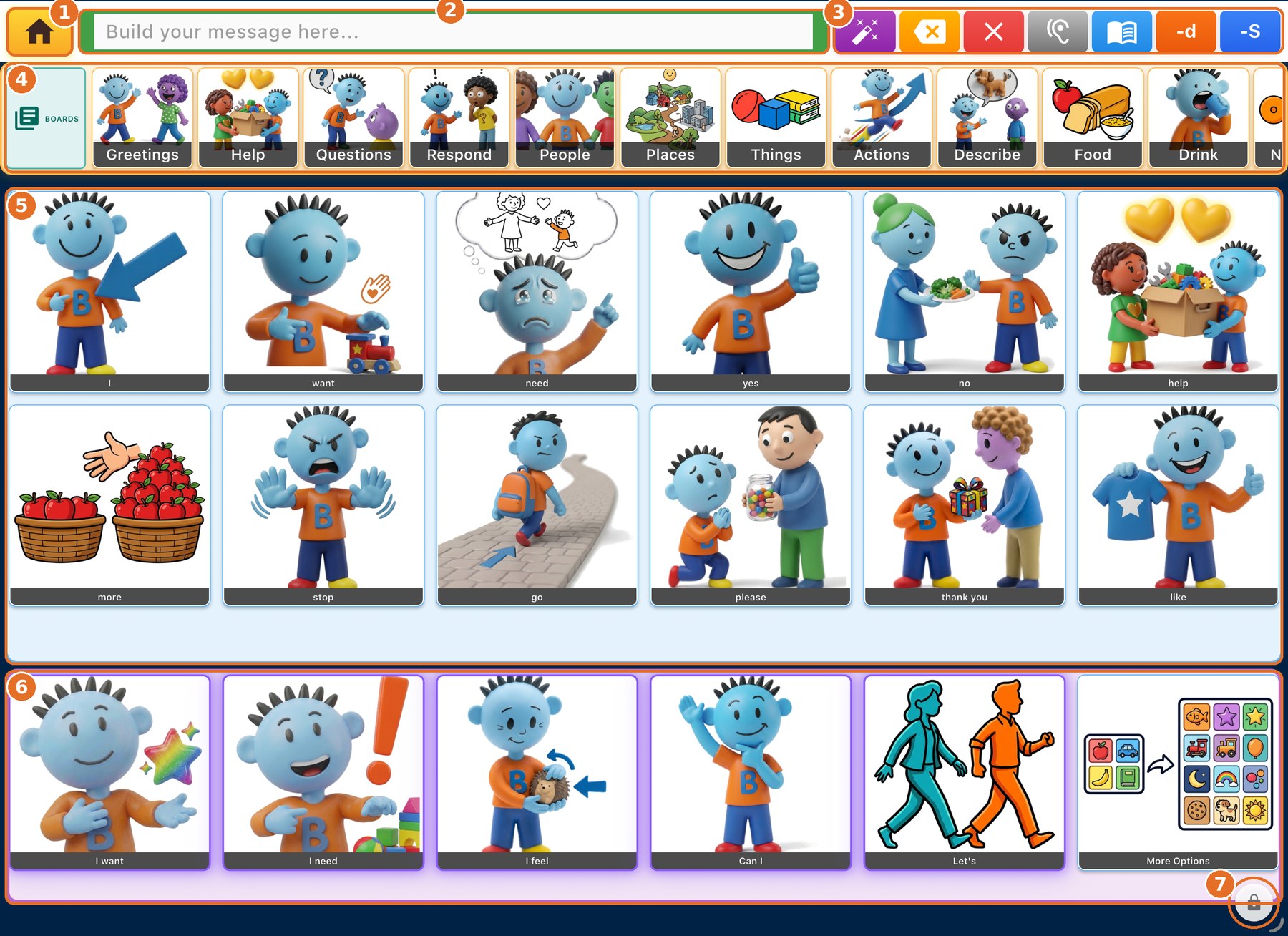Image resolution: width=1288 pixels, height=936 pixels.
Task: Select the "Let's" phrase starter
Action: [965, 773]
